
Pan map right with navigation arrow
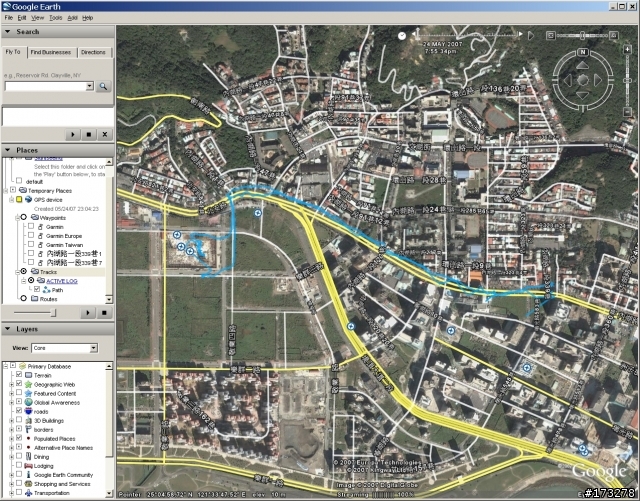pos(598,80)
